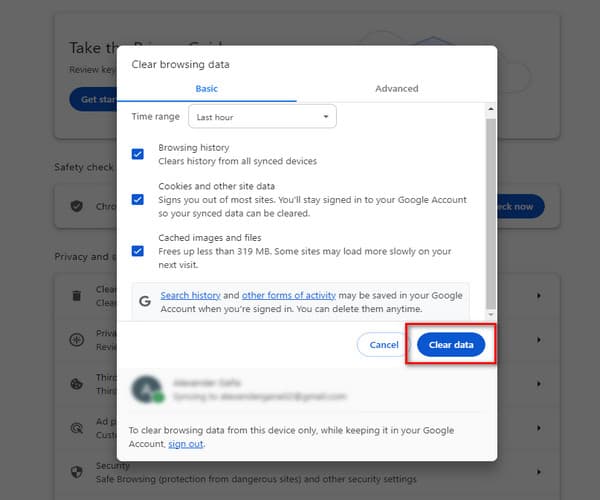
Task: Open the Search history link
Action: tap(190, 296)
